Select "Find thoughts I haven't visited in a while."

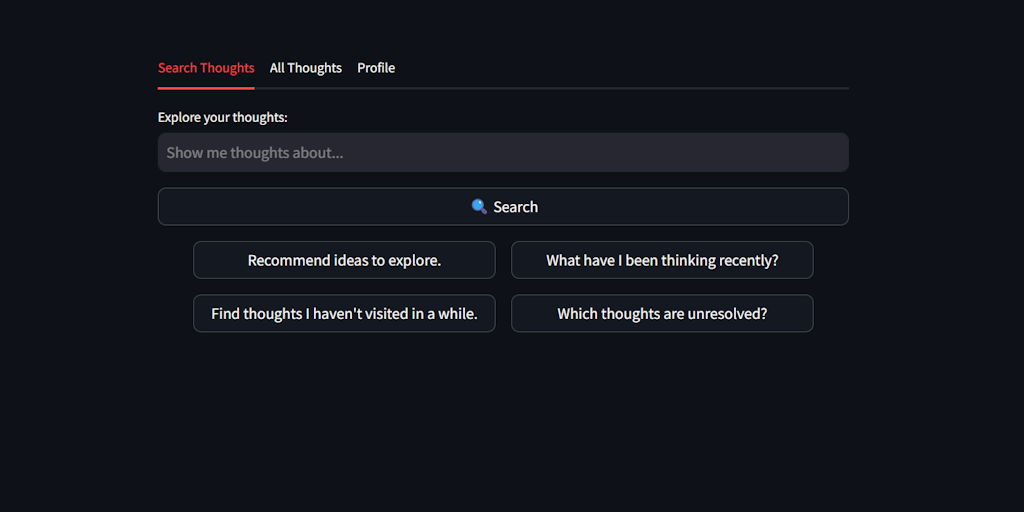pos(344,314)
